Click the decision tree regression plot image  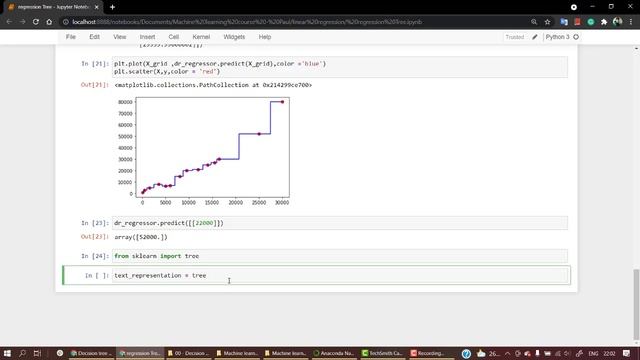(204, 151)
